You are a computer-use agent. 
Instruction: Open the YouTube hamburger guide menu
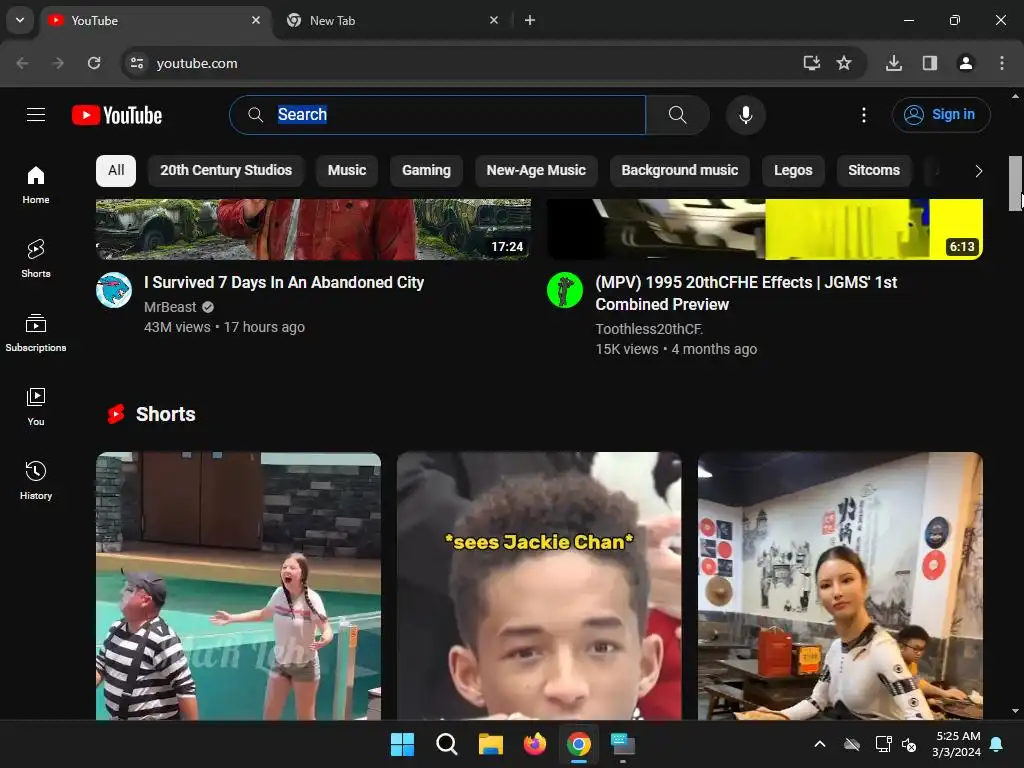(36, 115)
